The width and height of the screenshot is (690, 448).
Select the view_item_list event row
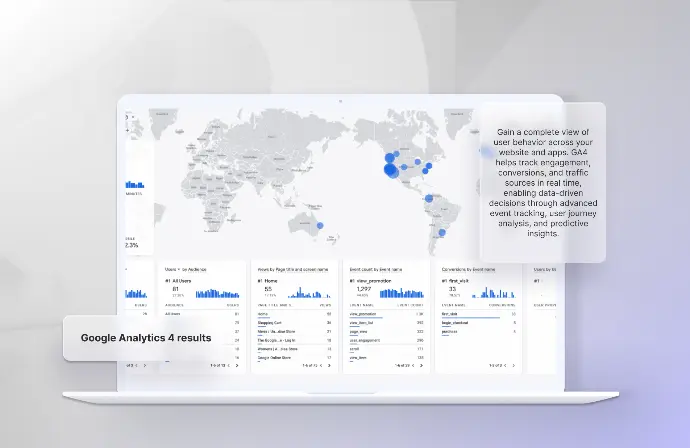point(386,323)
